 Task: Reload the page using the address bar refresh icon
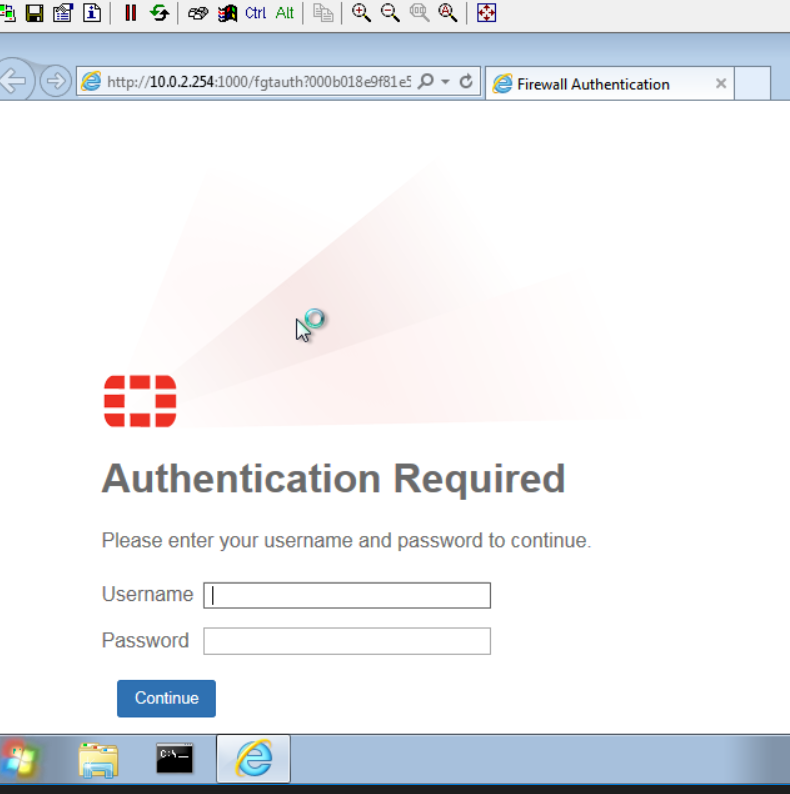point(466,82)
